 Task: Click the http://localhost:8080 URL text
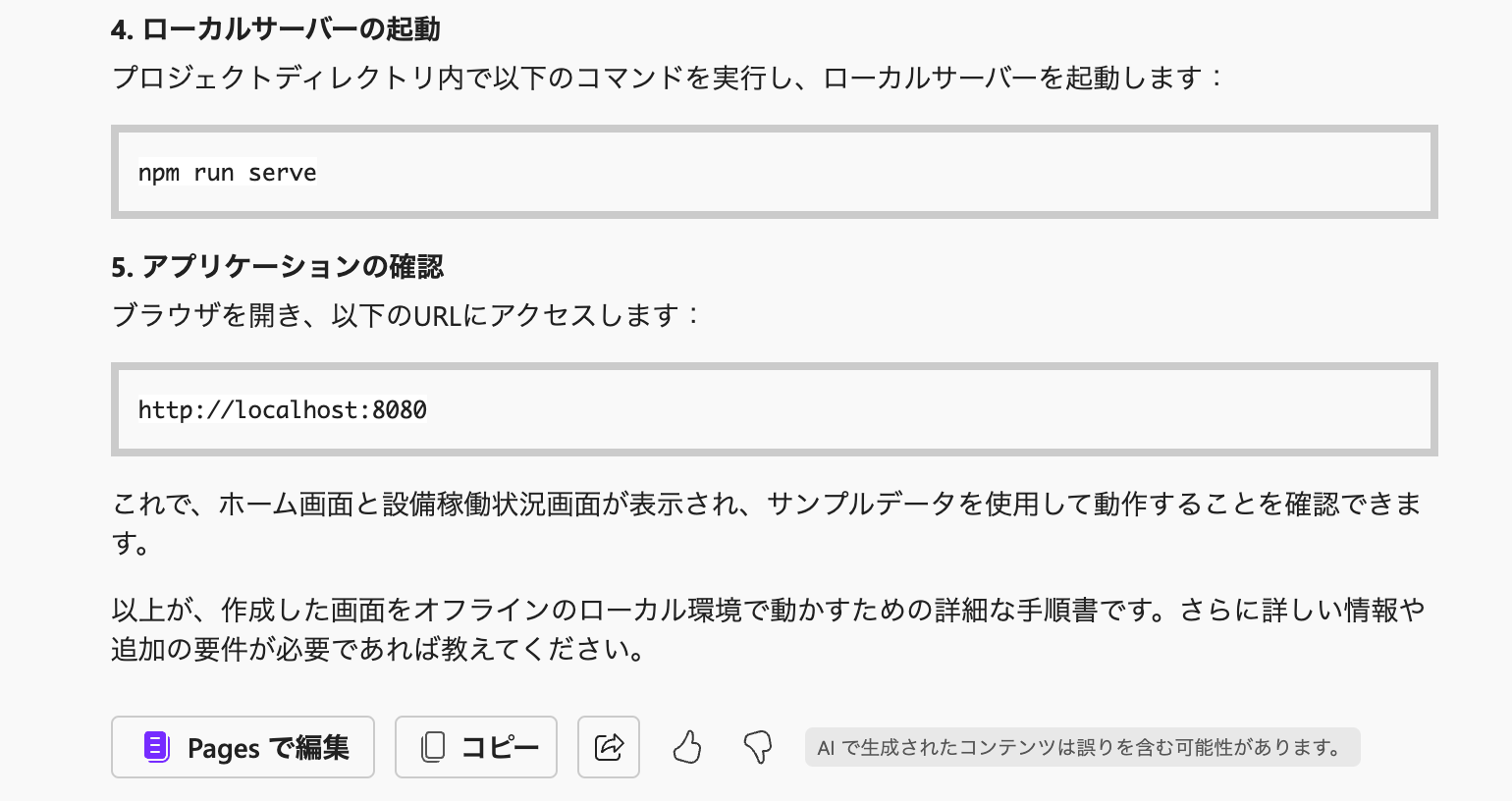(282, 409)
